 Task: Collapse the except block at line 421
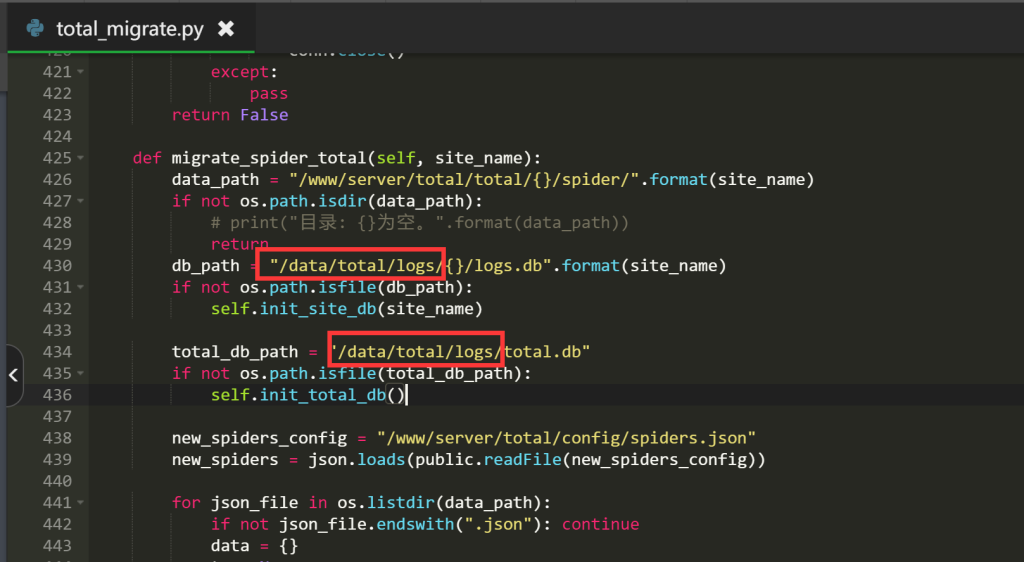80,73
